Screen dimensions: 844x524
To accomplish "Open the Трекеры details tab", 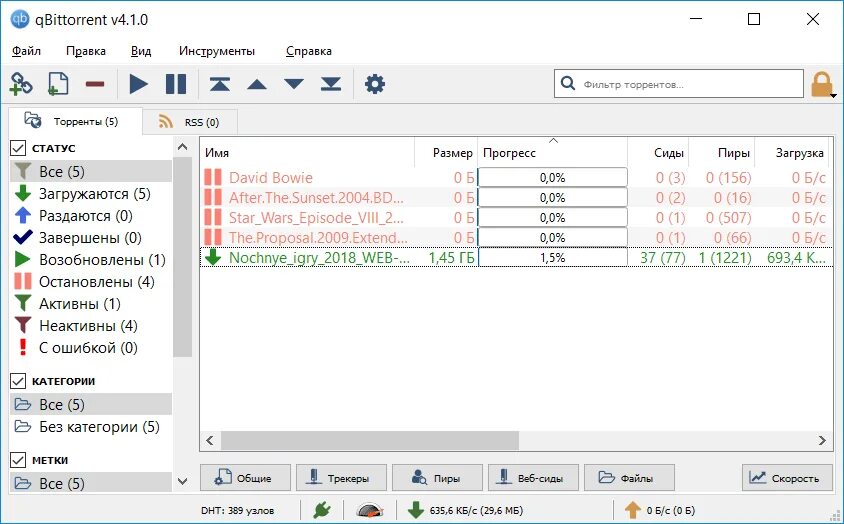I will (341, 478).
